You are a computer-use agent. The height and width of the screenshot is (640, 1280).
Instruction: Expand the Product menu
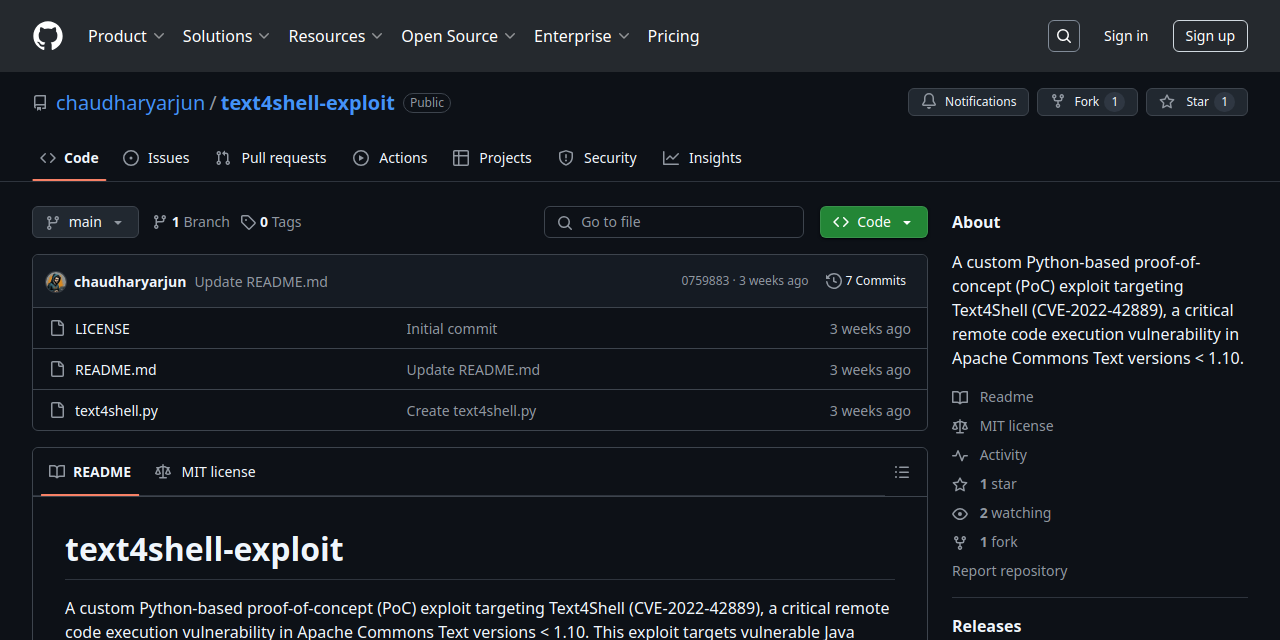point(126,36)
